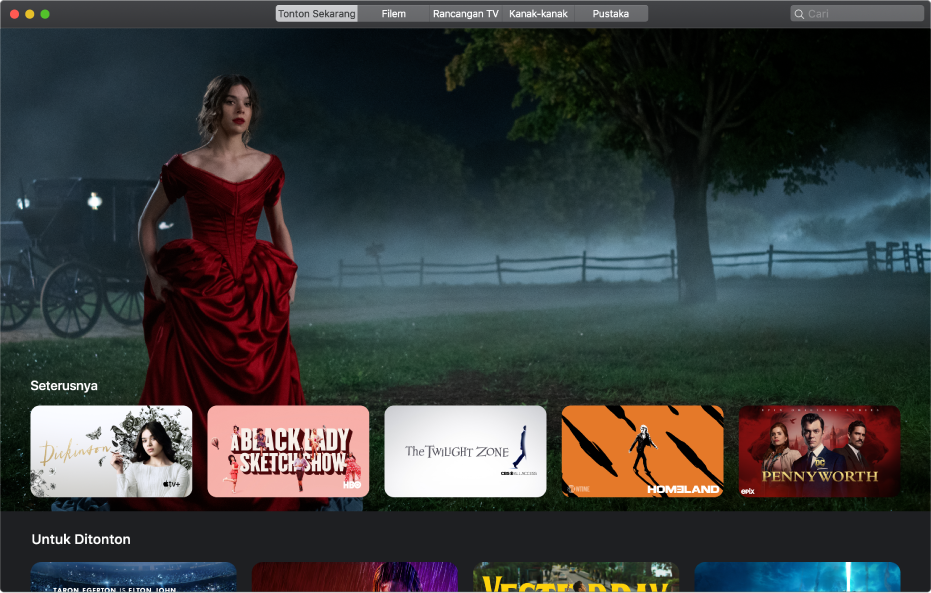This screenshot has width=931, height=593.
Task: Click the Cari search field
Action: pyautogui.click(x=857, y=14)
